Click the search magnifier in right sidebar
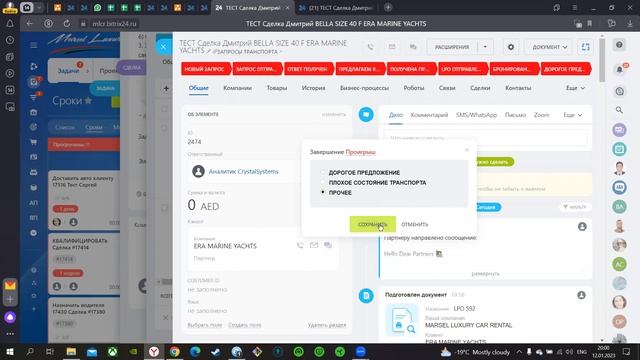The width and height of the screenshot is (640, 360). [x=619, y=110]
